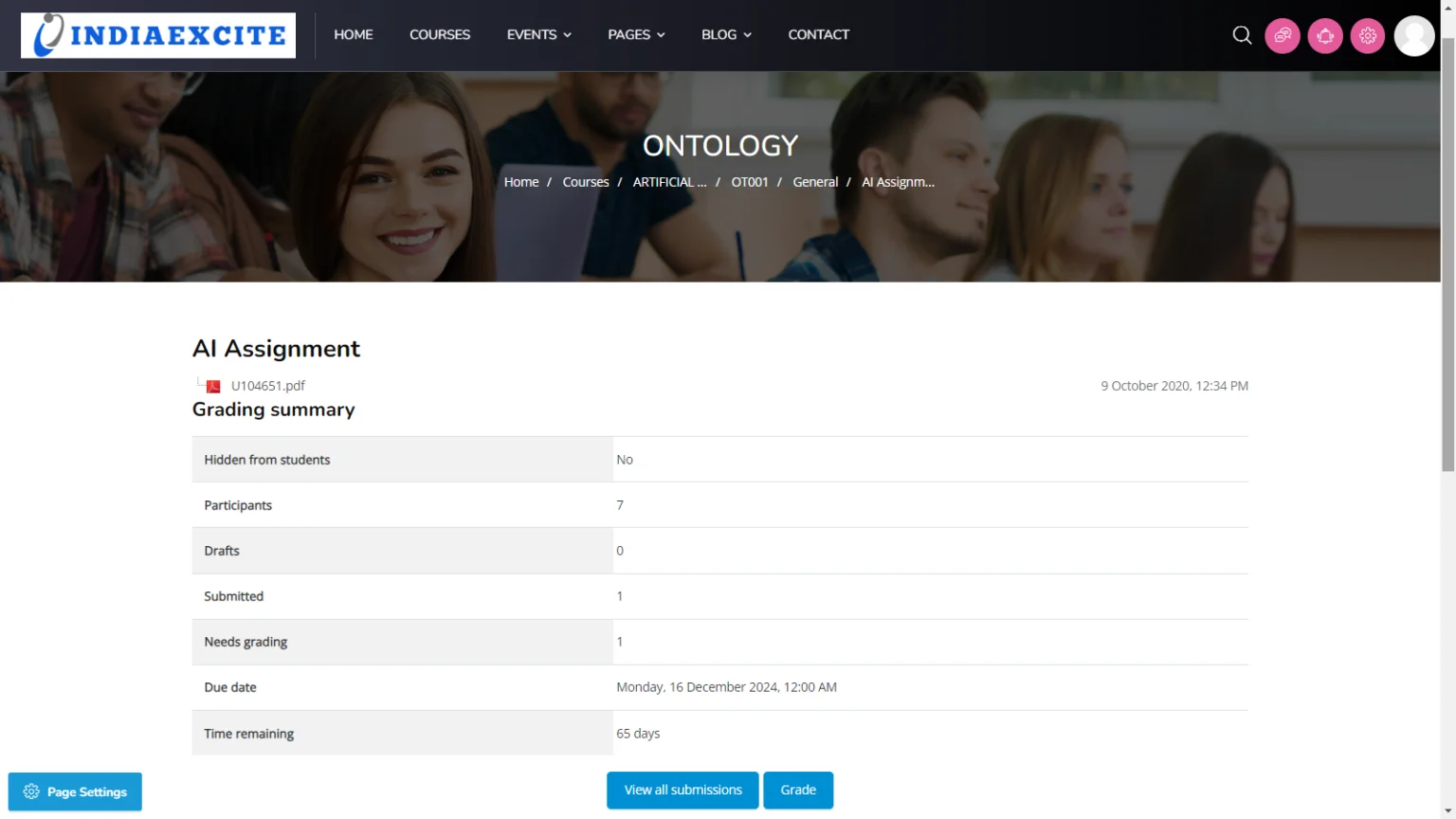Open the U104651.pdf file link
Screen dimensions: 1456x819
pos(268,386)
